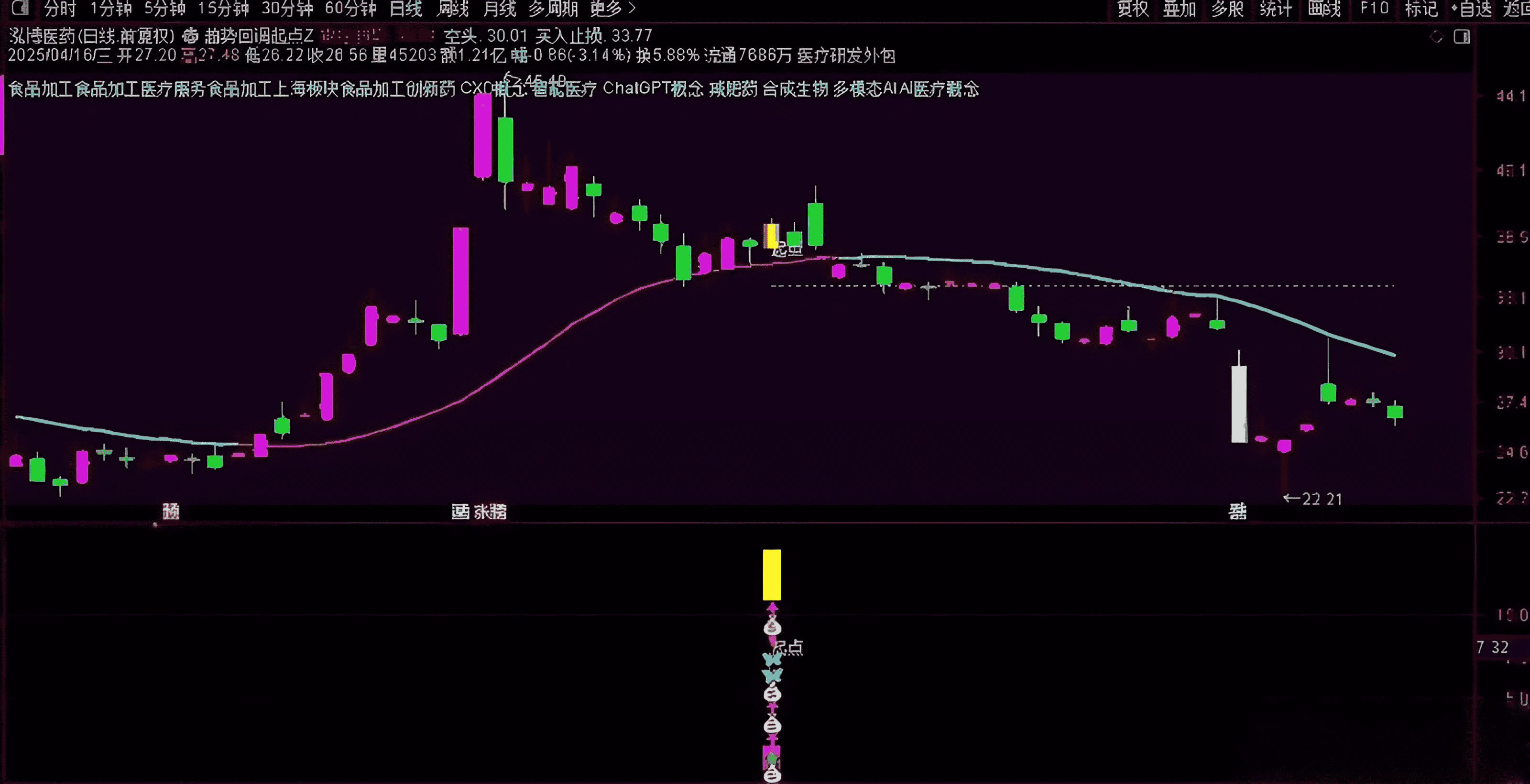Switch to the 月线 monthly chart
1530x784 pixels.
(500, 8)
